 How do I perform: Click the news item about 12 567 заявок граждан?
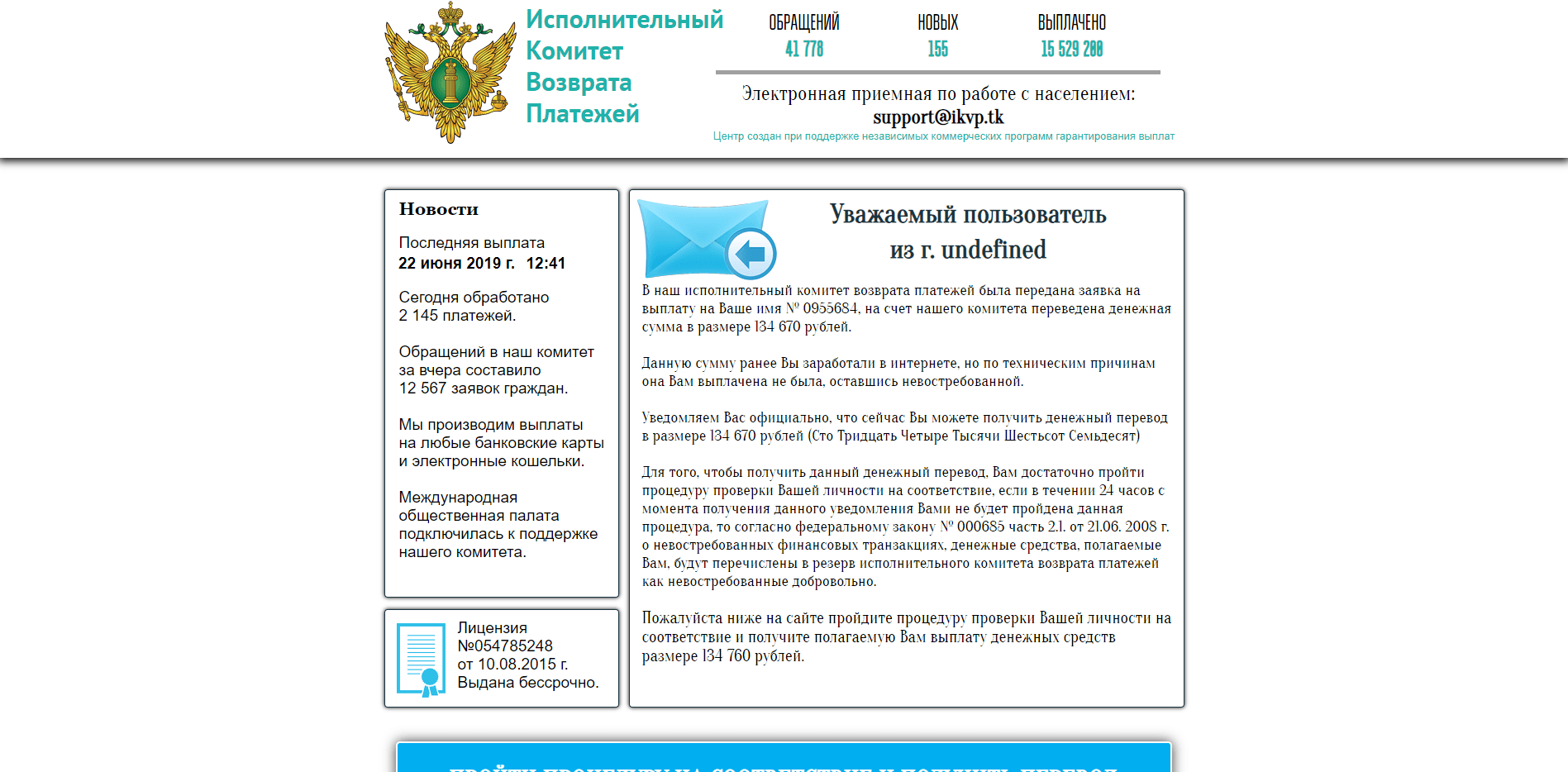[496, 370]
